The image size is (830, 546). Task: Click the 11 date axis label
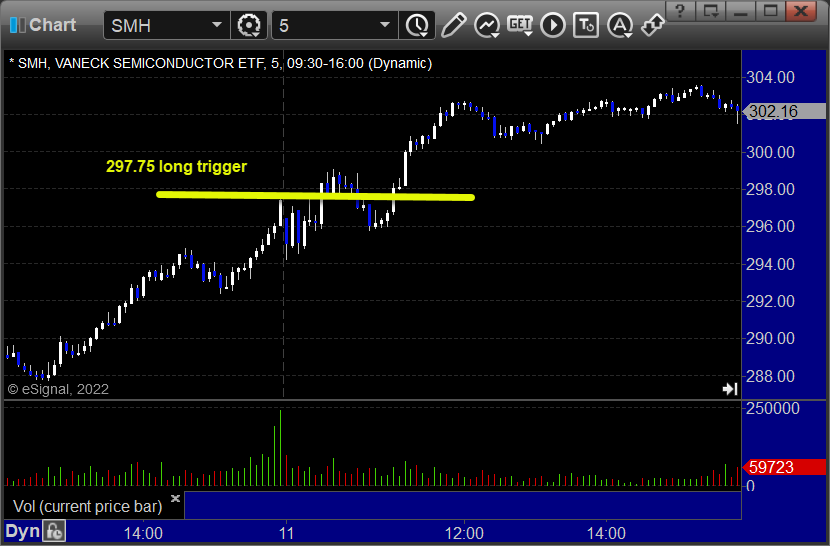point(286,533)
